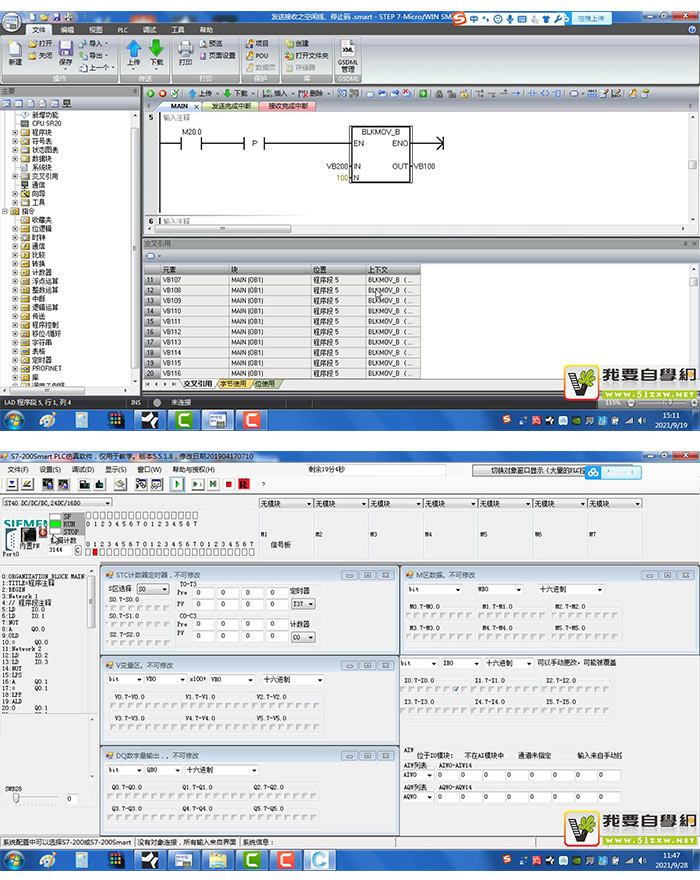This screenshot has width=700, height=880.
Task: Click the 插入 insert button in editor toolbar
Action: [276, 94]
